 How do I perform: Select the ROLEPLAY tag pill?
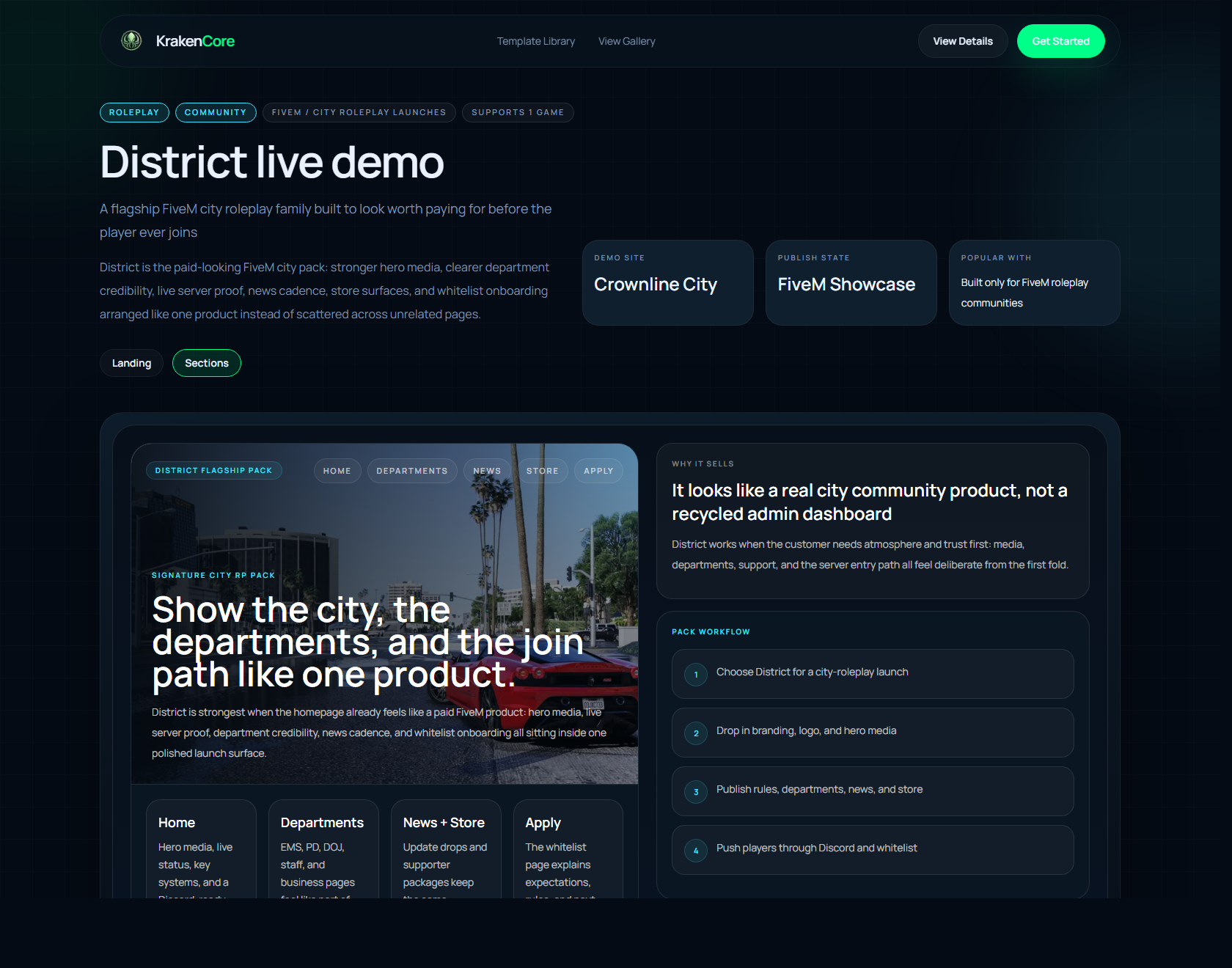(x=134, y=112)
